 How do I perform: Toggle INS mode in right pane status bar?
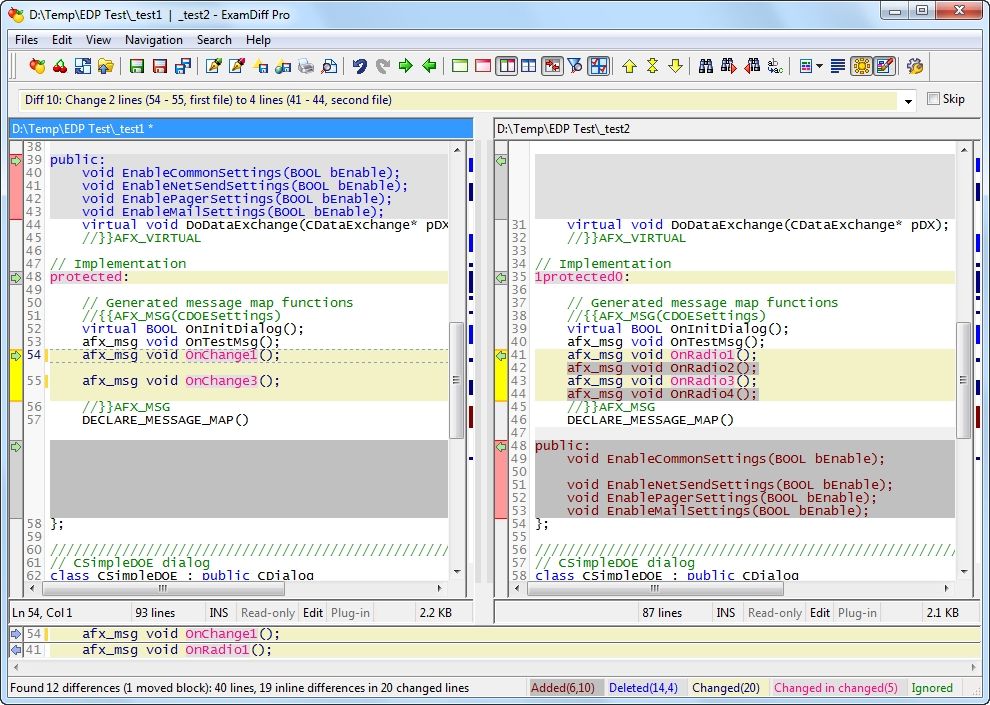click(x=726, y=613)
